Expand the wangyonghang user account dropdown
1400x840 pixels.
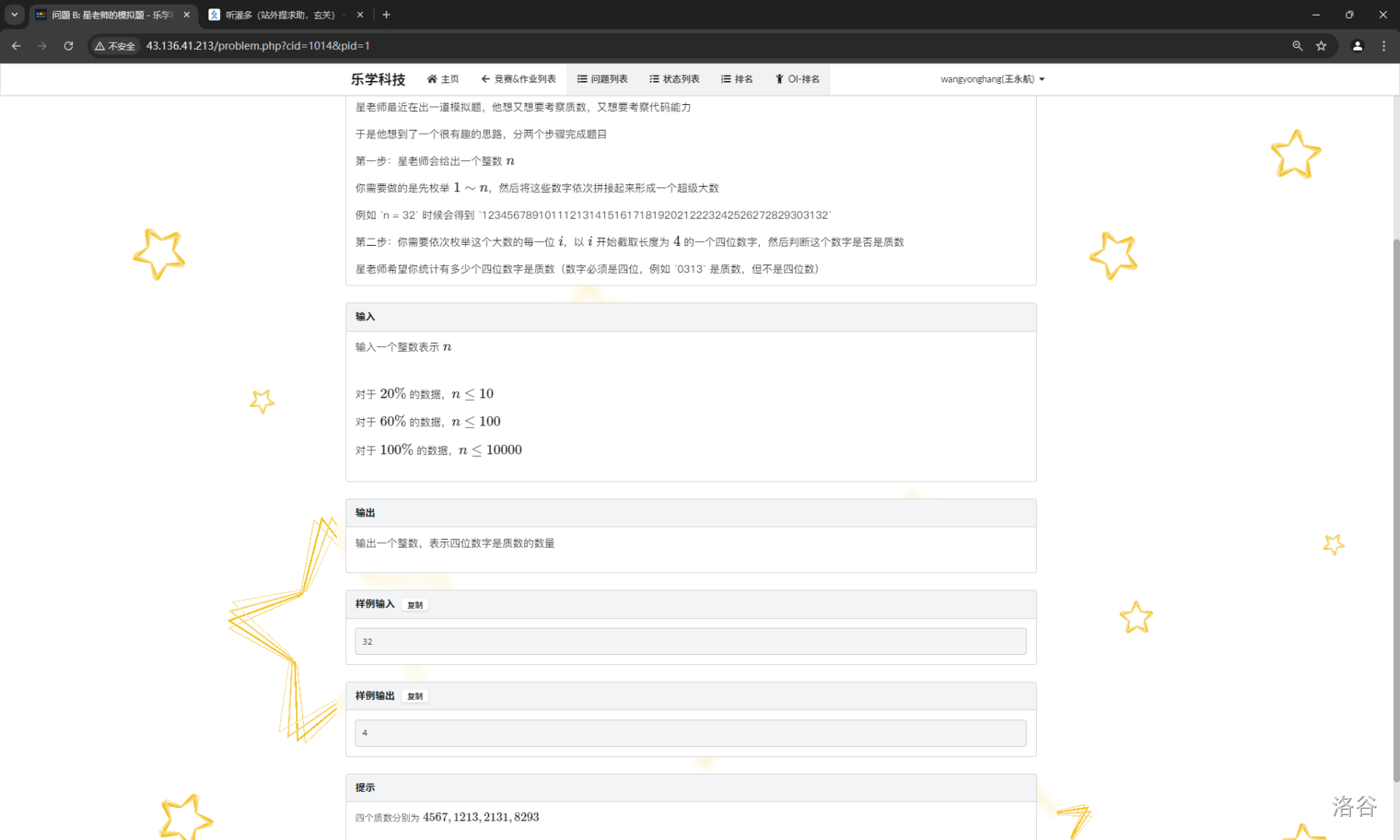click(x=992, y=79)
